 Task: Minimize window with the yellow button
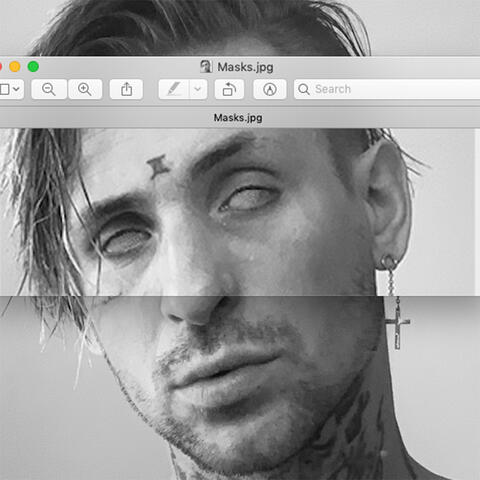(x=15, y=67)
